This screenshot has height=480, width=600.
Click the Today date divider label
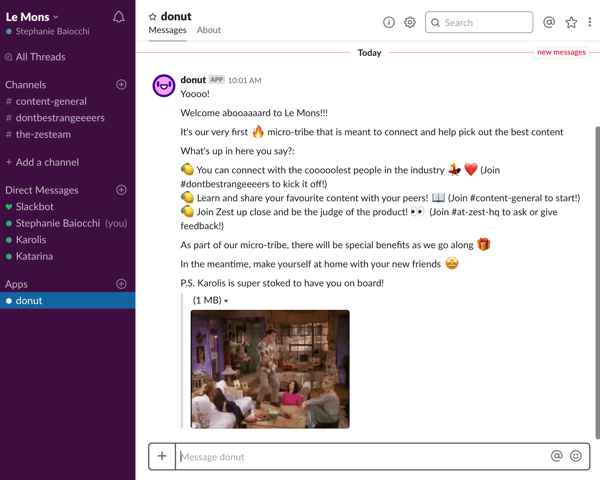[369, 52]
